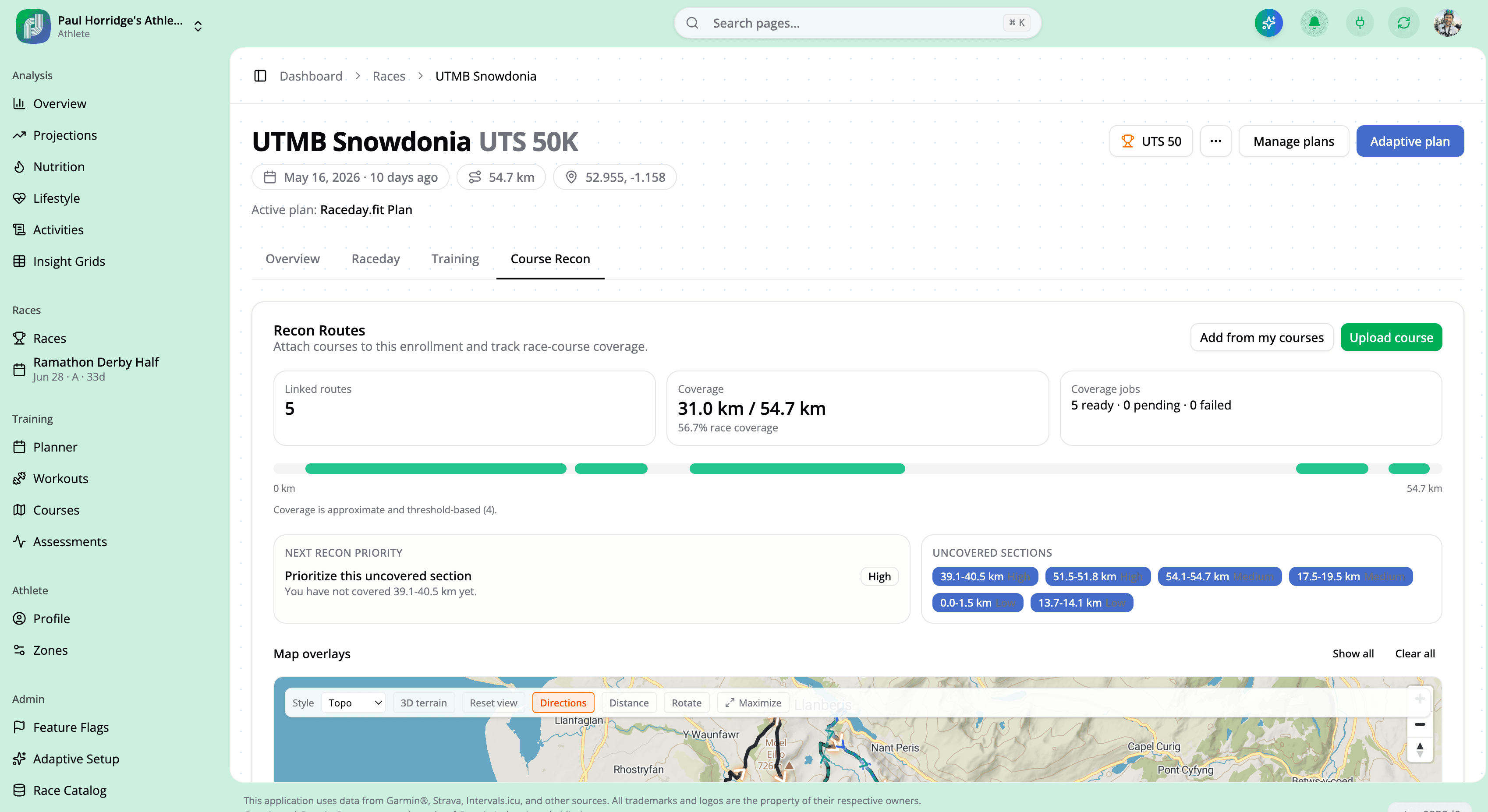Open the training Planner
The height and width of the screenshot is (812, 1488).
tap(55, 447)
